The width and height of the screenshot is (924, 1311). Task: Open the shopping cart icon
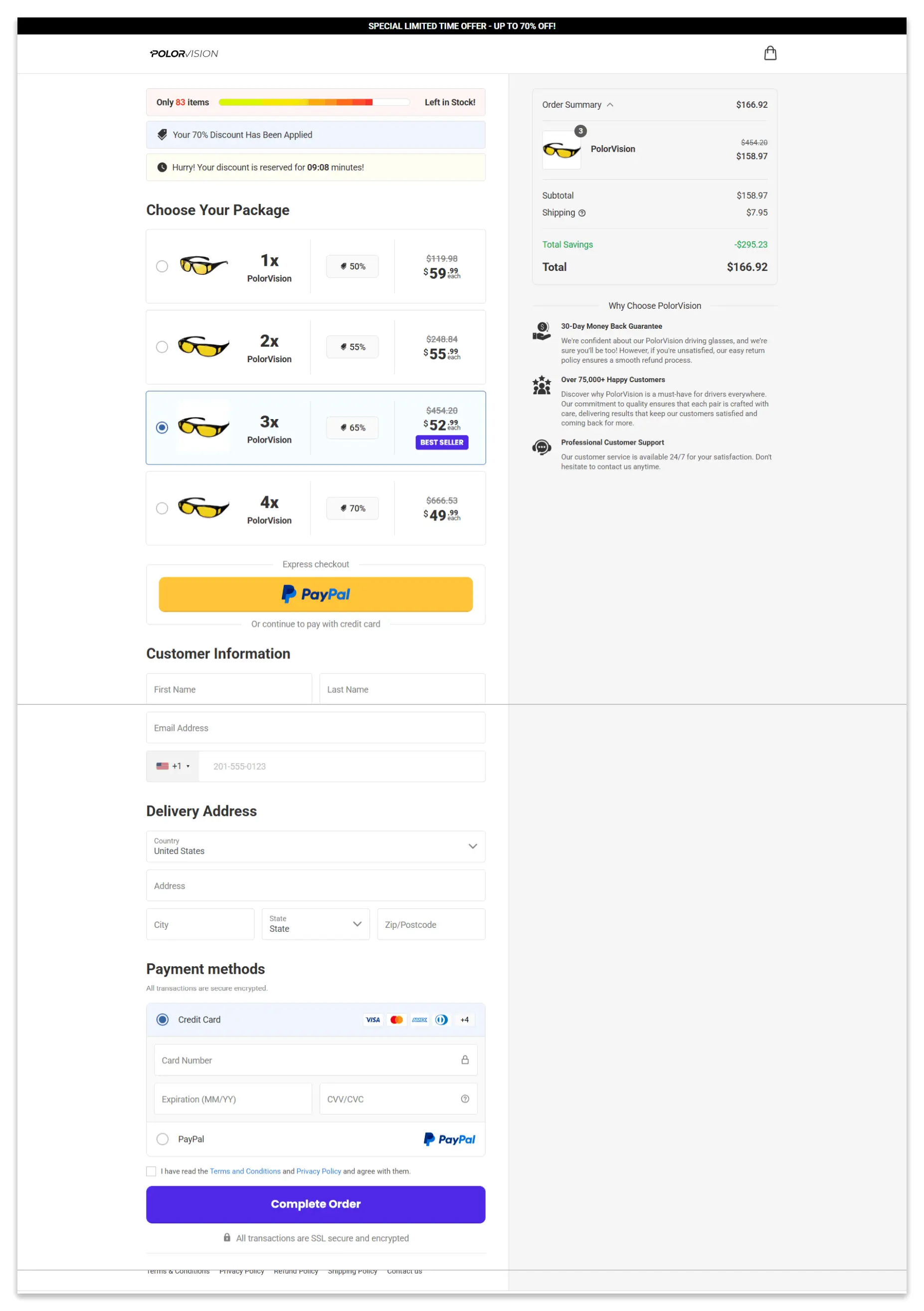[770, 53]
